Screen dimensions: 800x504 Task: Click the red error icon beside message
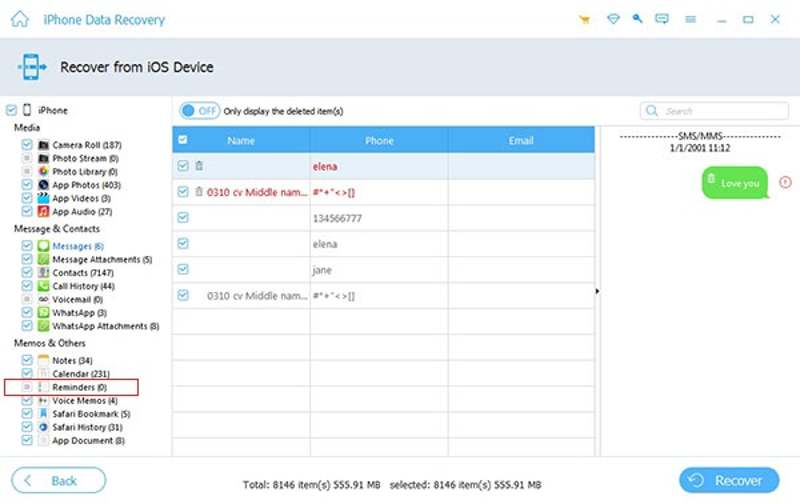[x=784, y=182]
